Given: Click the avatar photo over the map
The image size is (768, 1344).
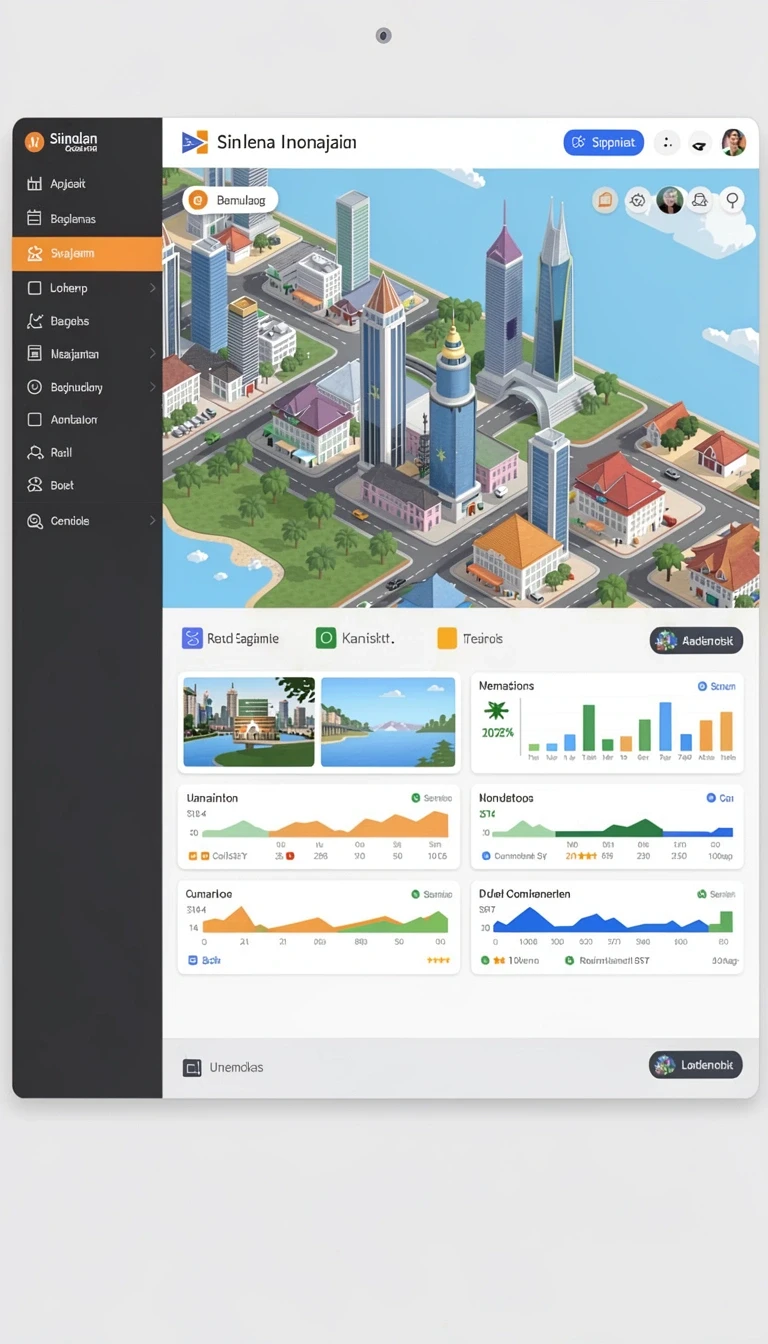Looking at the screenshot, I should click(669, 201).
